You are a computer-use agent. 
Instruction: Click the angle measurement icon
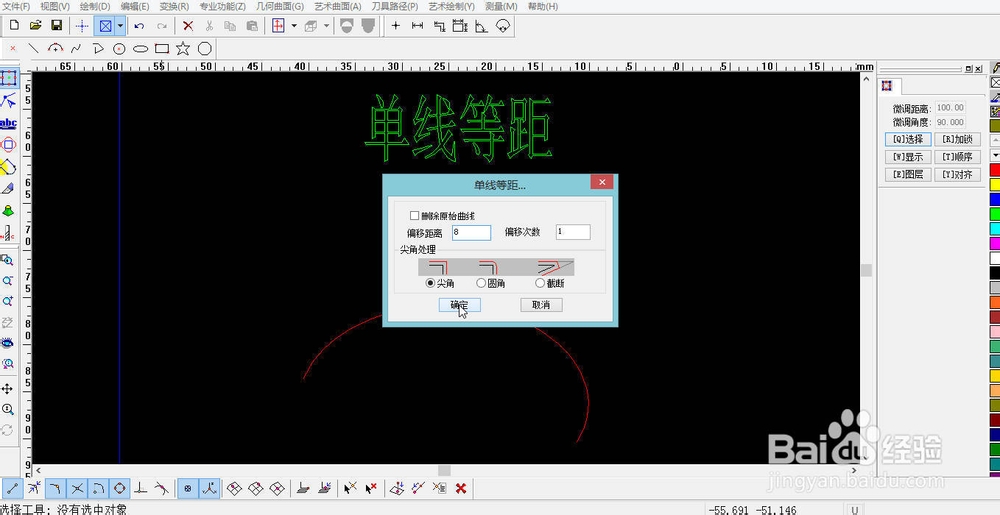click(482, 26)
